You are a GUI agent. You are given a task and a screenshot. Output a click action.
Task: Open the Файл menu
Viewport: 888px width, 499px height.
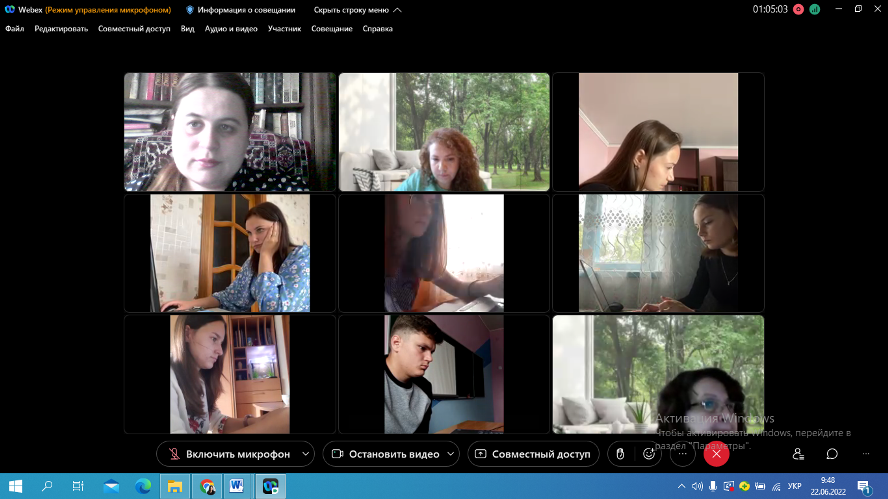click(x=15, y=28)
